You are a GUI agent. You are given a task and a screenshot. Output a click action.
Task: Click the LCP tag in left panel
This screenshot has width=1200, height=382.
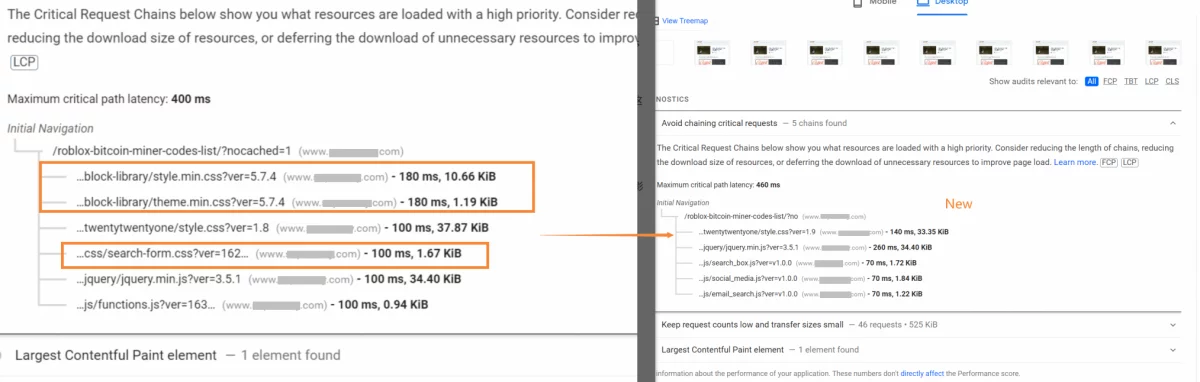click(x=24, y=62)
